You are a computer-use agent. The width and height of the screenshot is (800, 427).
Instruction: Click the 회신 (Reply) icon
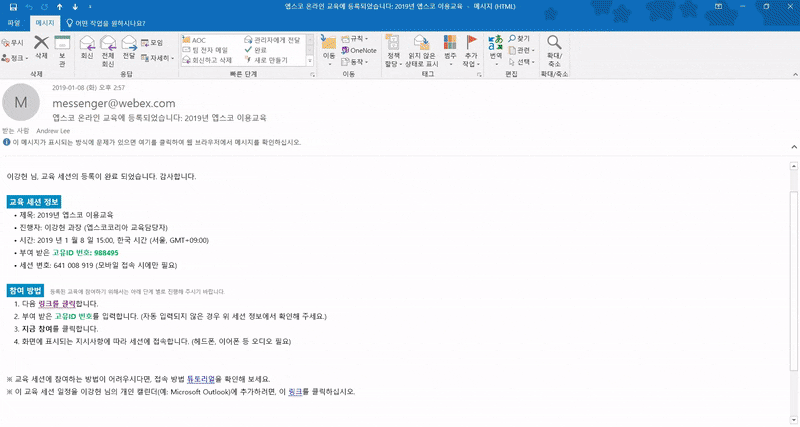(x=87, y=48)
